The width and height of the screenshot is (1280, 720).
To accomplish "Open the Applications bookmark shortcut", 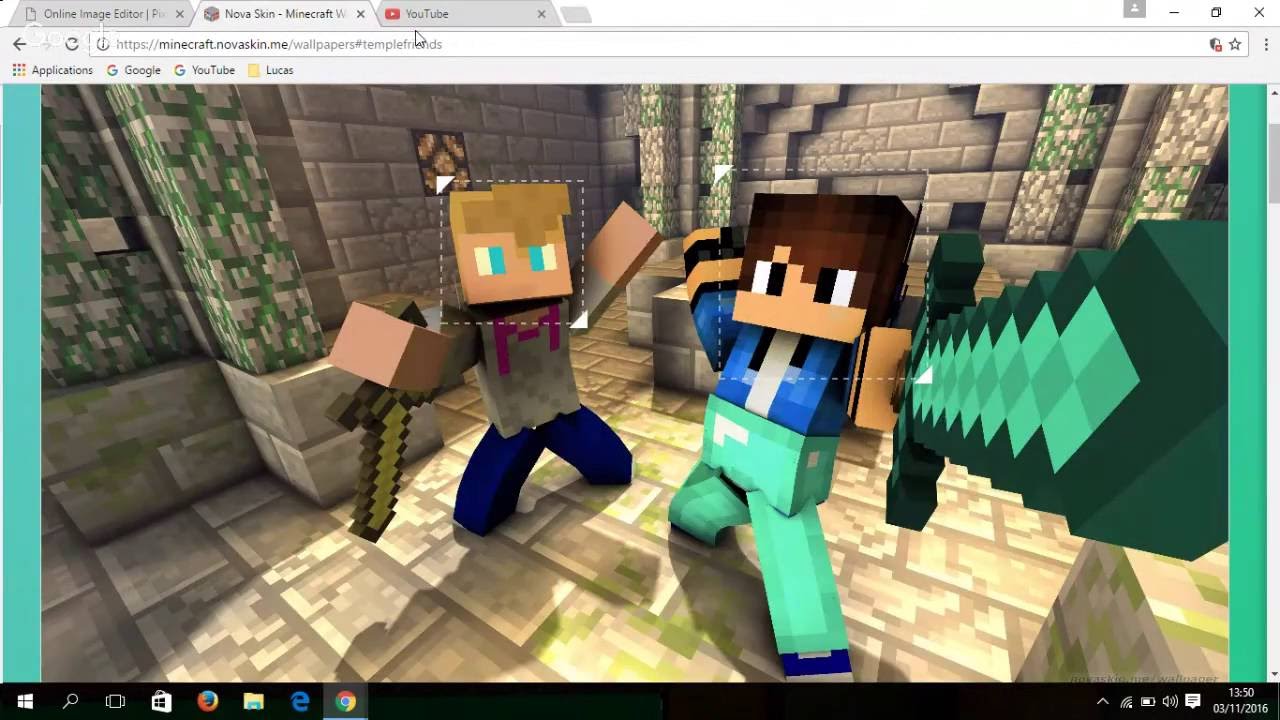I will point(53,70).
